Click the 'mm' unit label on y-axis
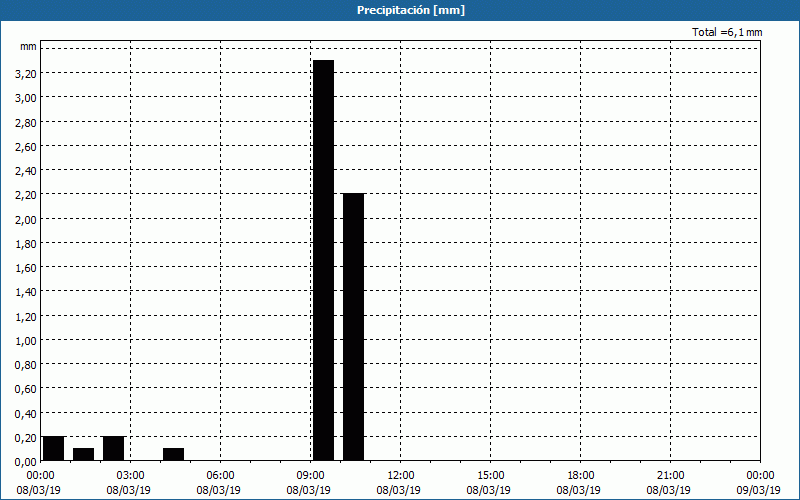The image size is (800, 500). (x=29, y=46)
